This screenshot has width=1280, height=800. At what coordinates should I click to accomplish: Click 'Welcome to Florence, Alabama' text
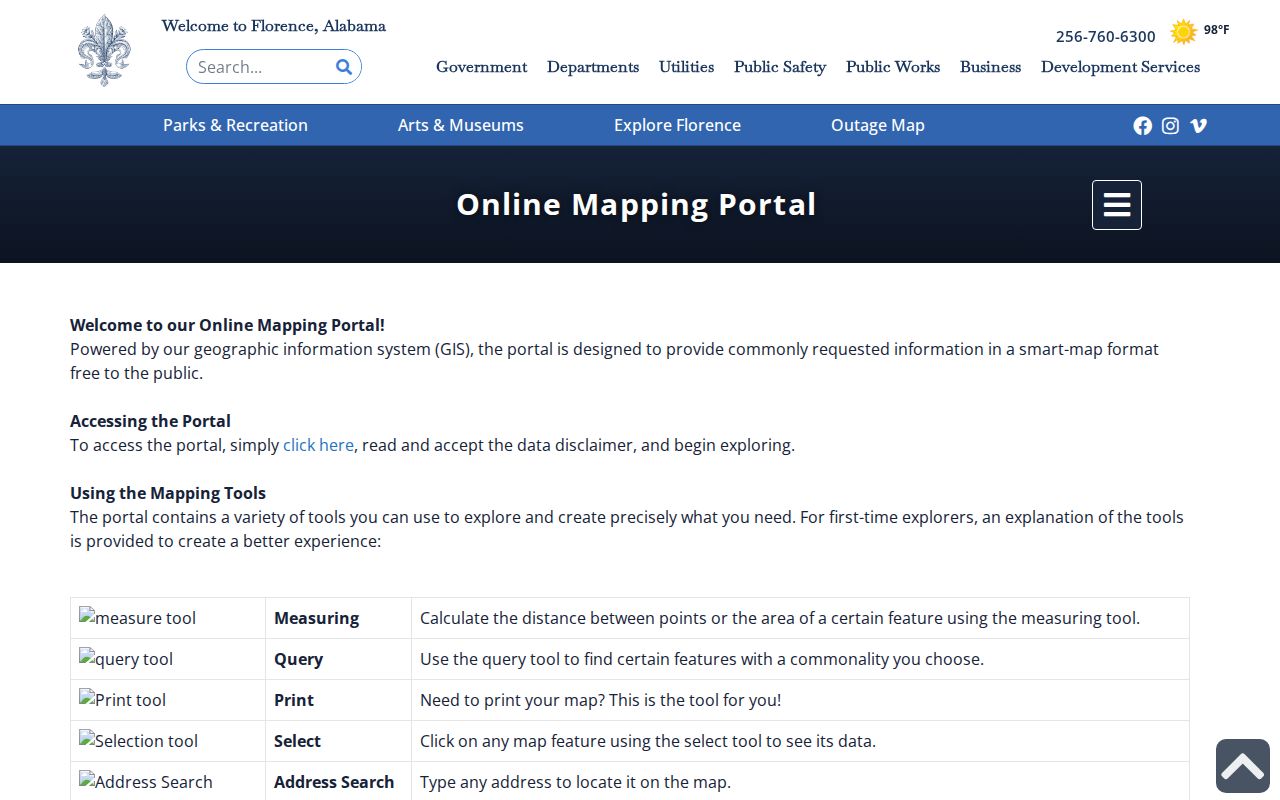(x=274, y=26)
